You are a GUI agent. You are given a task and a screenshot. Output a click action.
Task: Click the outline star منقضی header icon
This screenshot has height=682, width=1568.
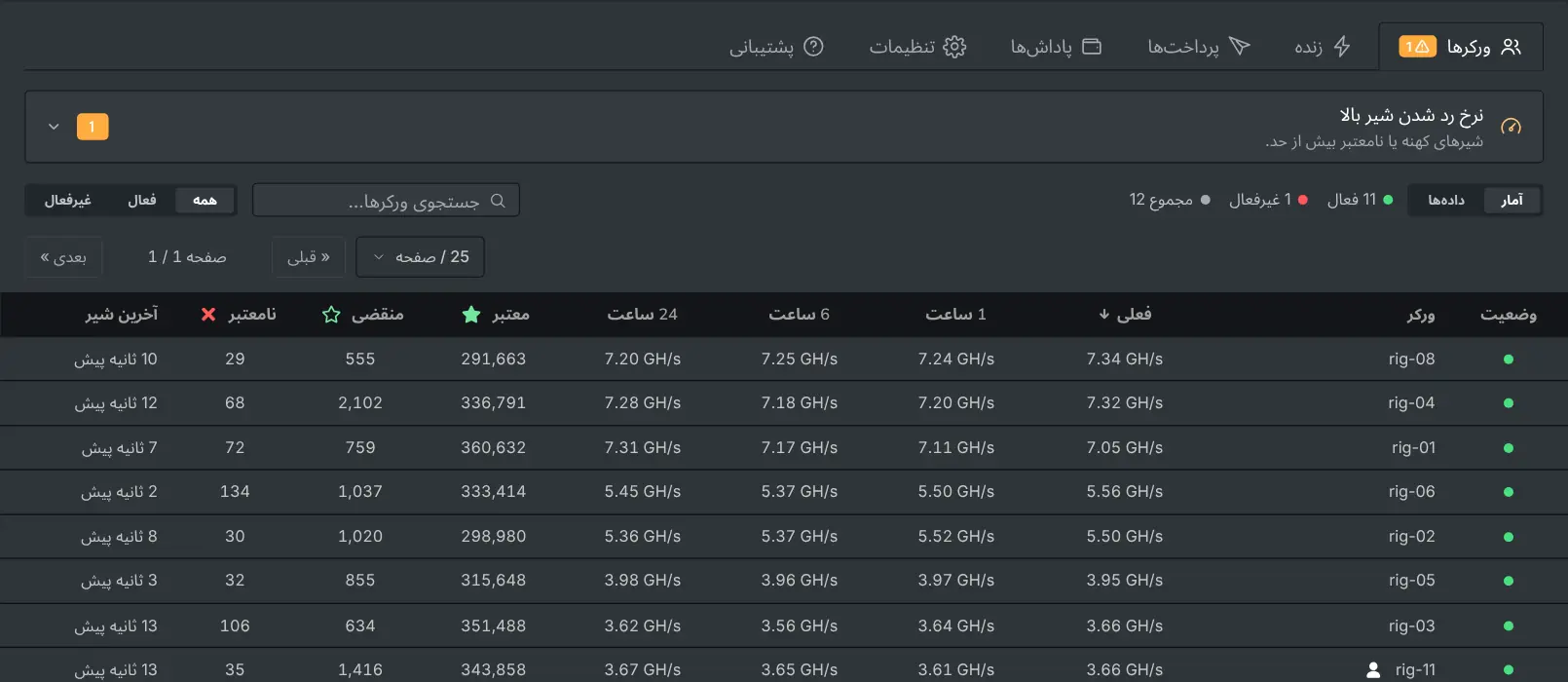[x=331, y=315]
